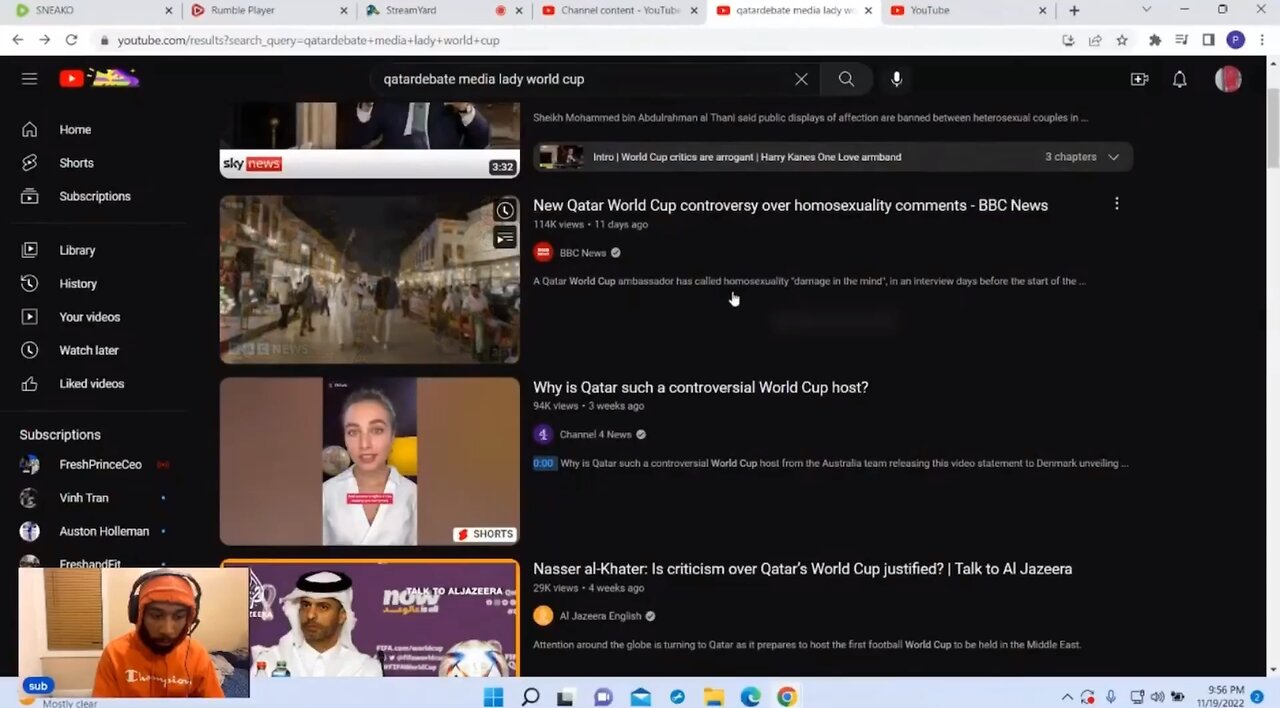1280x708 pixels.
Task: Start voice search with the microphone
Action: point(896,79)
